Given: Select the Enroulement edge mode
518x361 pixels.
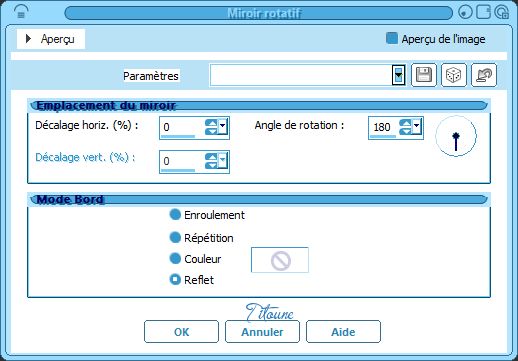Looking at the screenshot, I should coord(175,214).
